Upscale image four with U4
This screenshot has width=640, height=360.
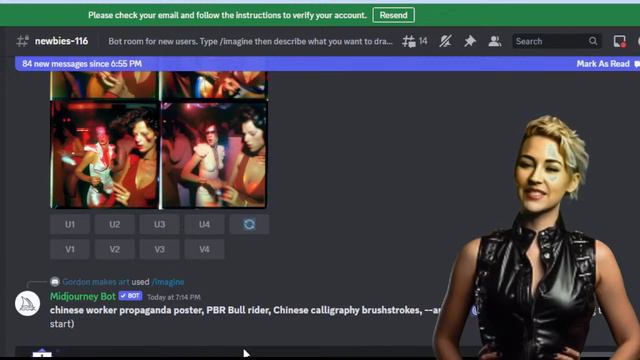click(x=204, y=224)
